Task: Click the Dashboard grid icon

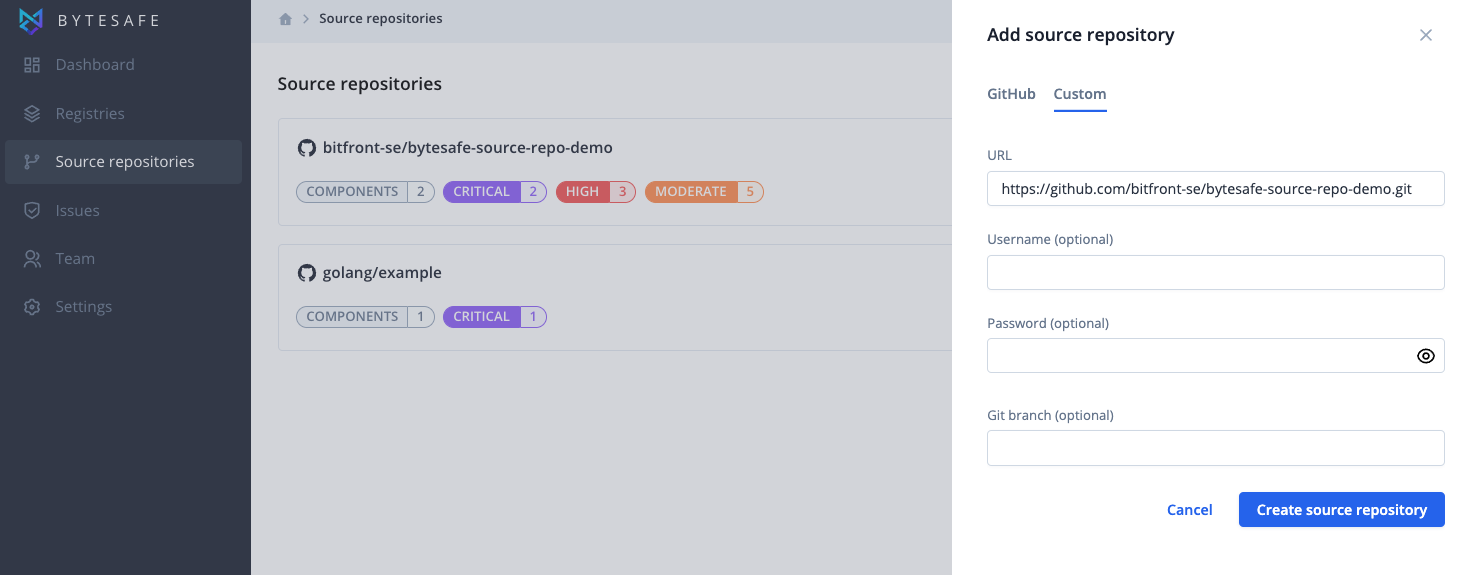Action: tap(32, 65)
